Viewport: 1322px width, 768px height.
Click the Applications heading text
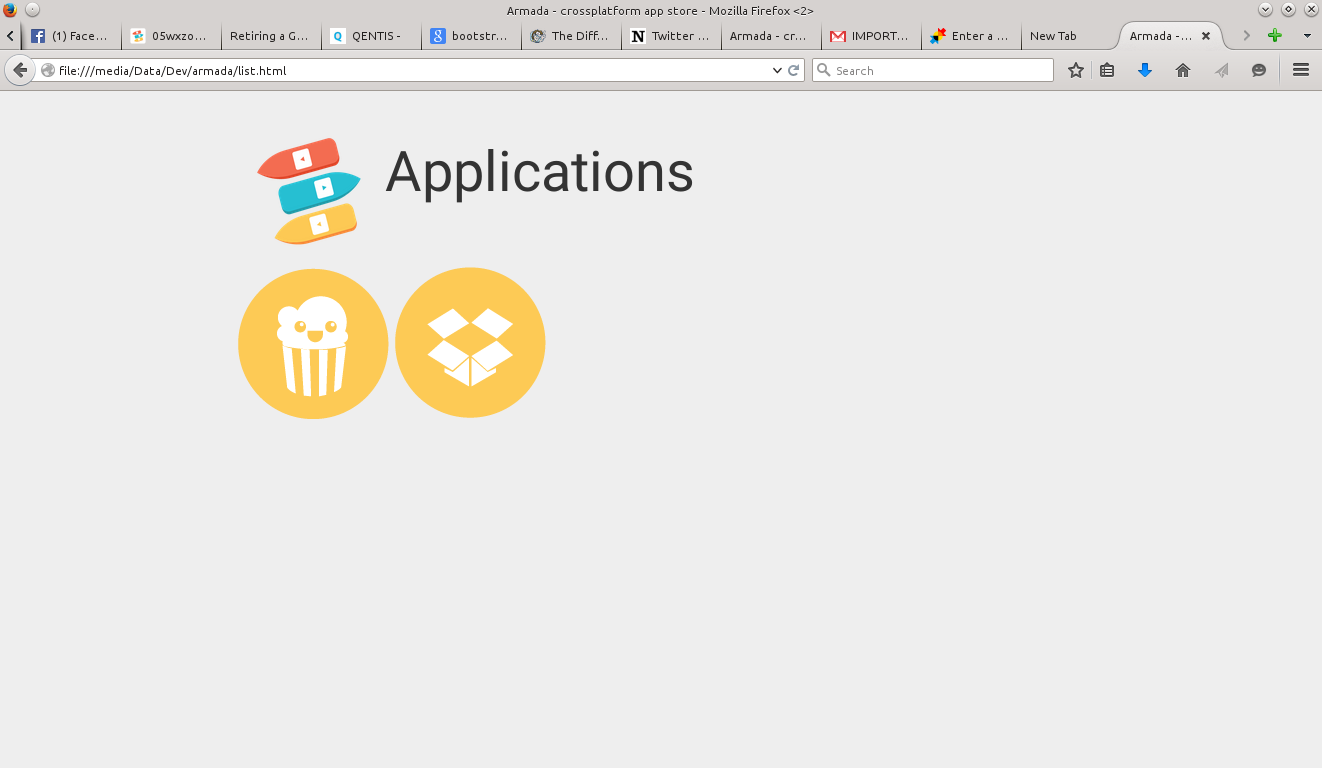[539, 173]
